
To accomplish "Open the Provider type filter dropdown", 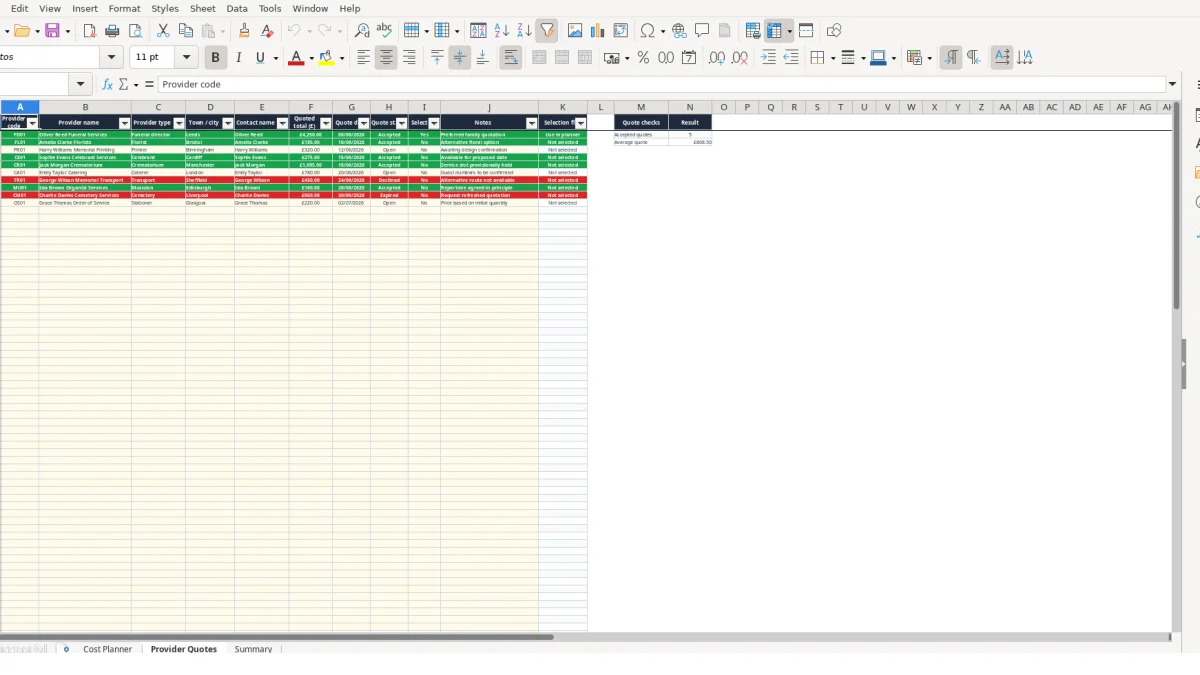I will click(179, 123).
